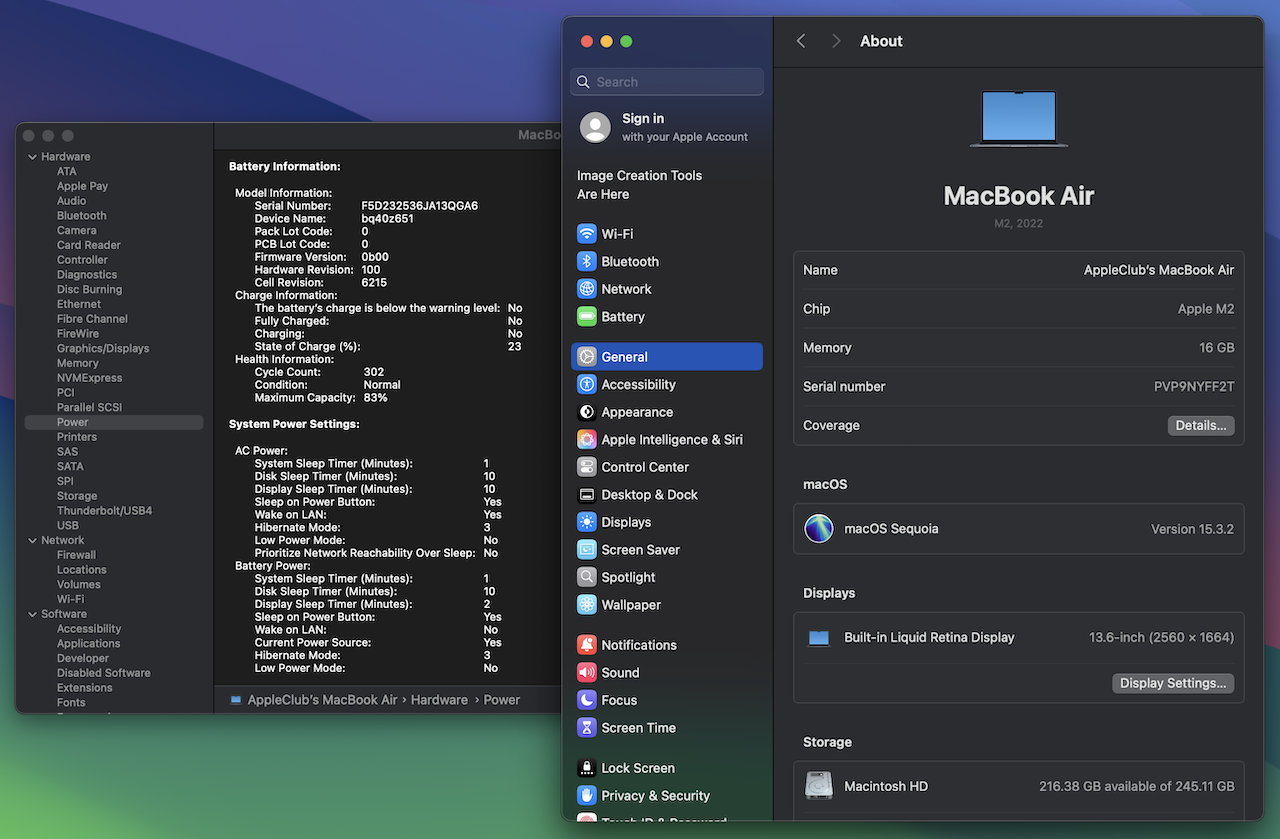
Task: Open coverage Details… button
Action: click(x=1201, y=425)
